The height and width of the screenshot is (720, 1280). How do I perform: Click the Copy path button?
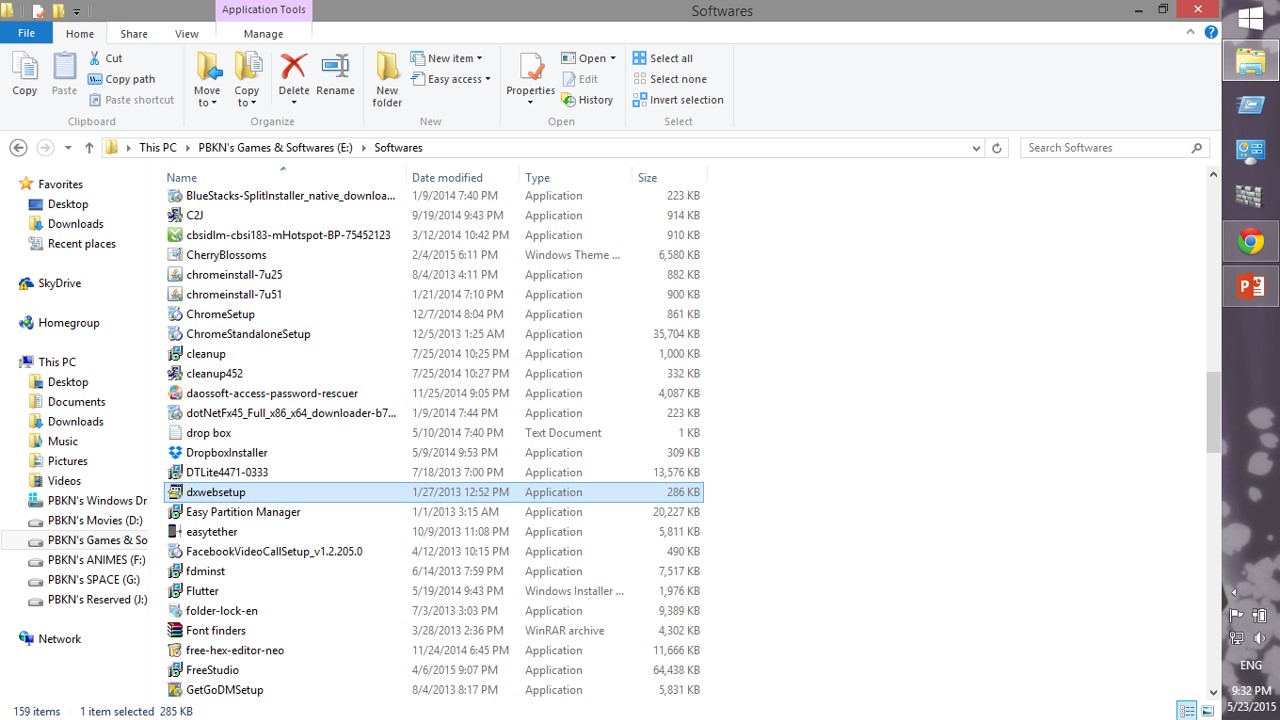tap(122, 79)
